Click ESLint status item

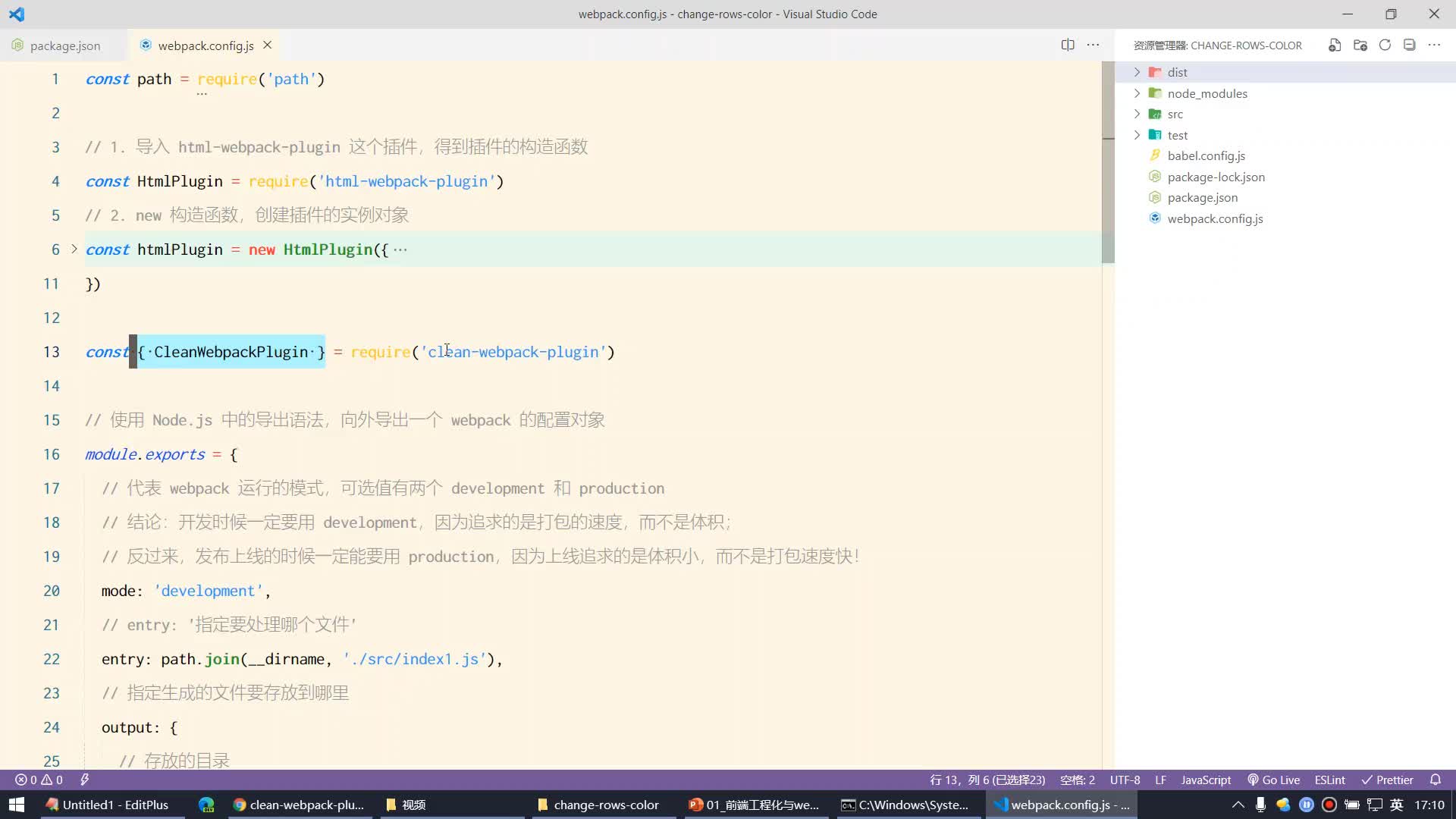tap(1329, 780)
